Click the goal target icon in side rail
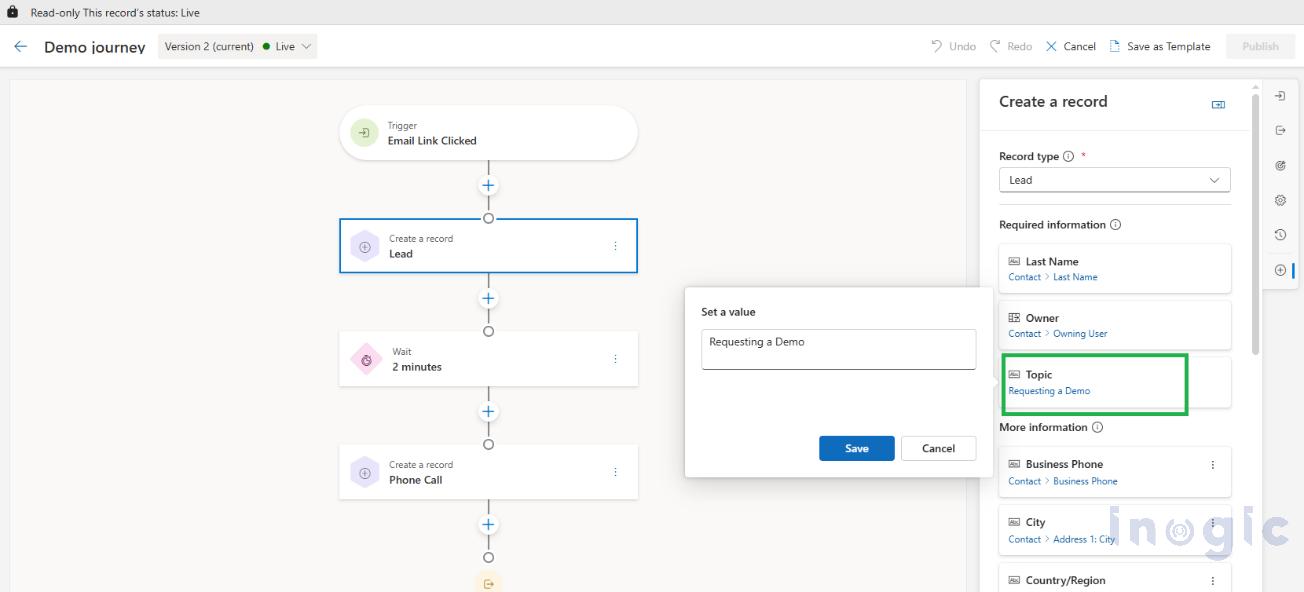Screen dimensions: 1304x592 tap(1280, 166)
